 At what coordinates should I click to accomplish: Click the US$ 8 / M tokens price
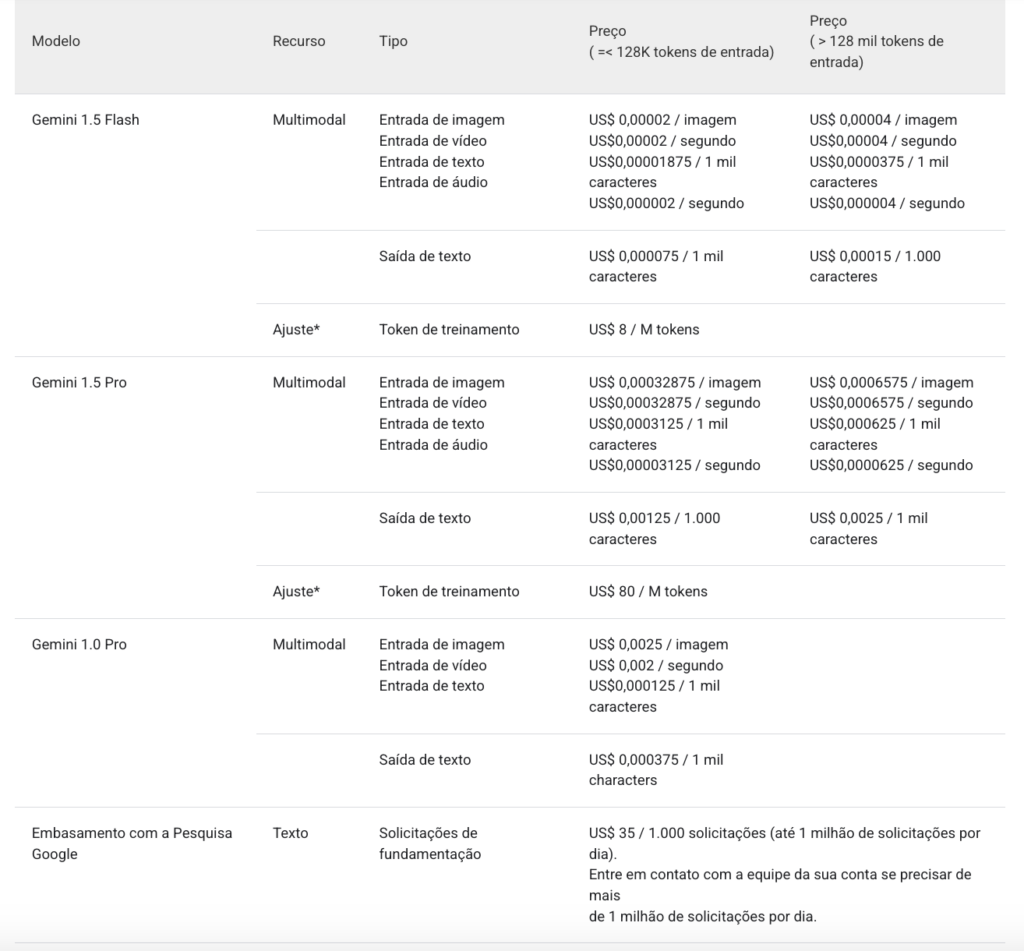(644, 329)
